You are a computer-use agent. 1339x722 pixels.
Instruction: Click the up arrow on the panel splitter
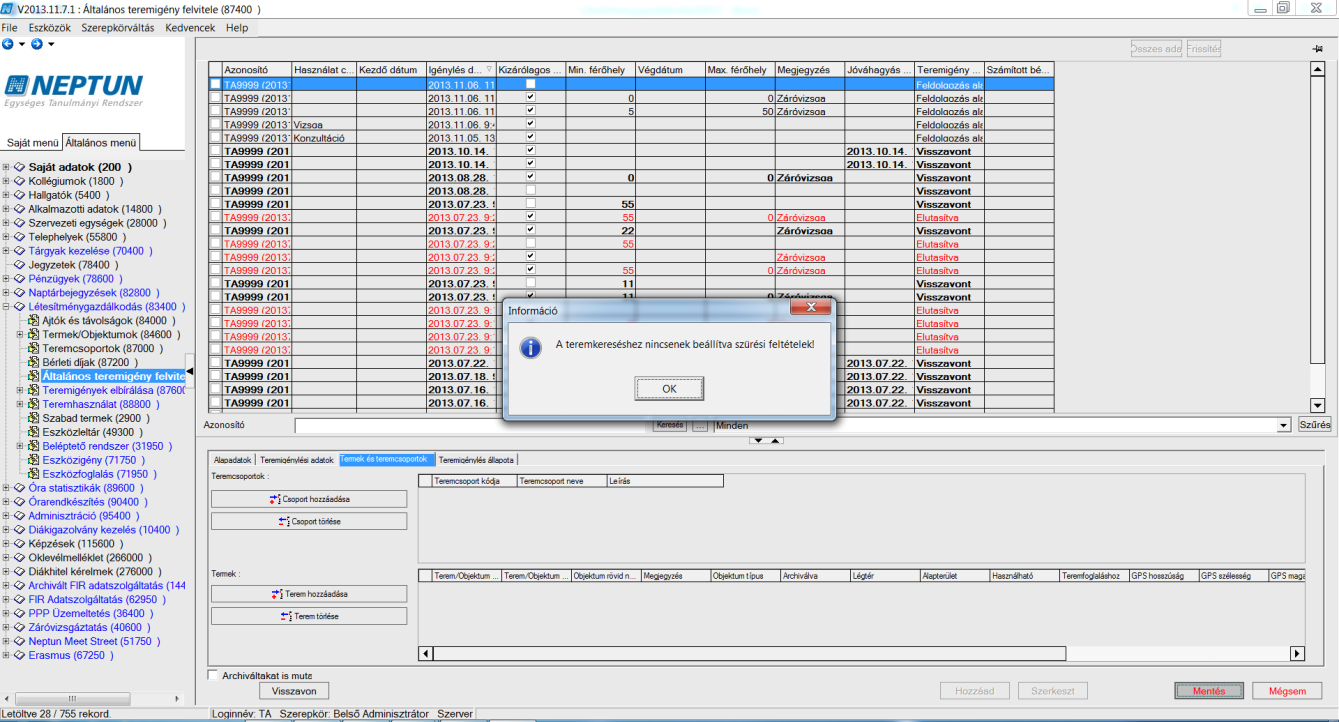(x=776, y=440)
